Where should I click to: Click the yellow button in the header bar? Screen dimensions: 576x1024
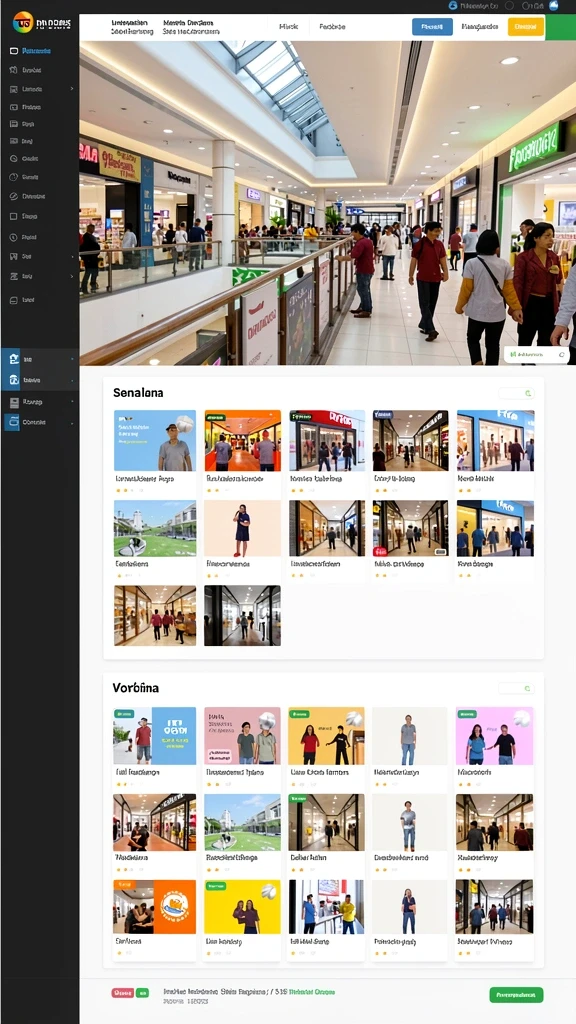tap(526, 27)
